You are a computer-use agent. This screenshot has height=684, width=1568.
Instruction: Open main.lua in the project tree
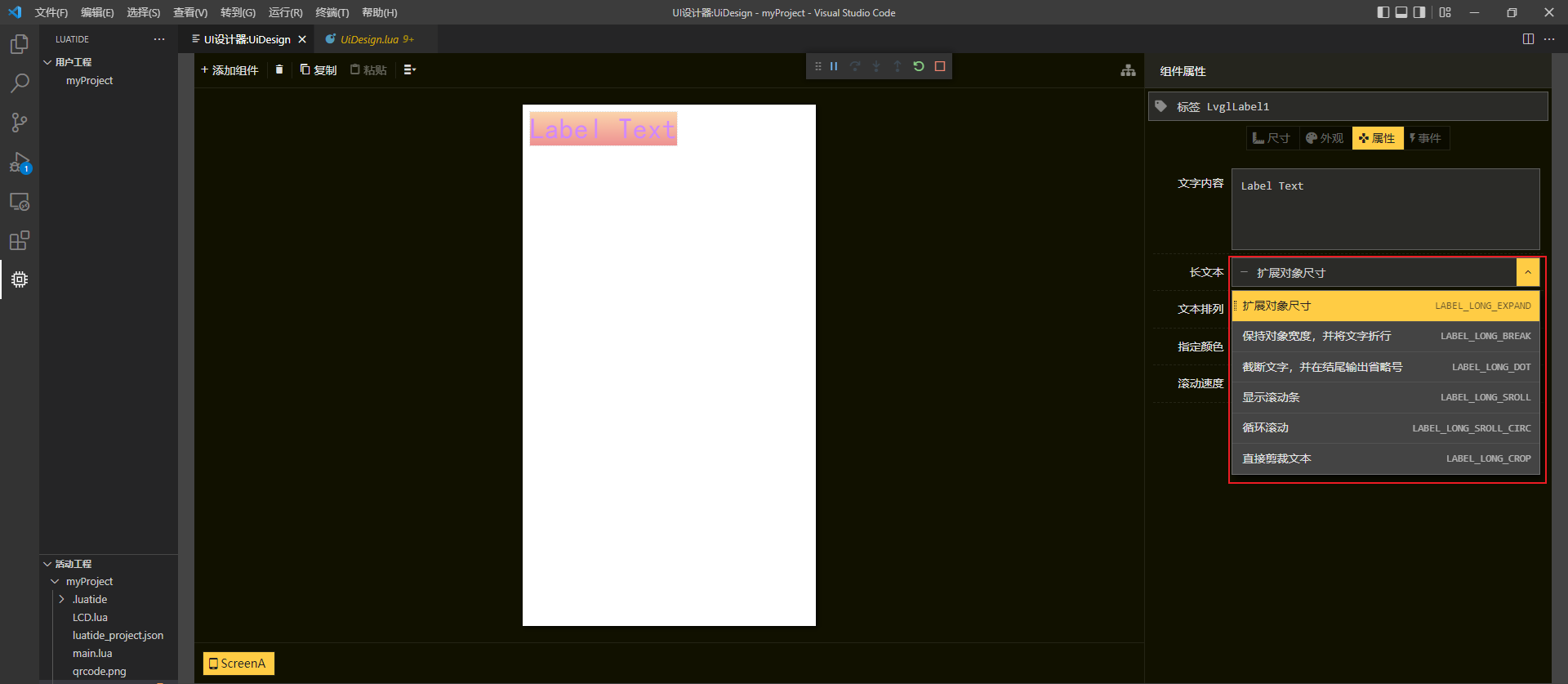92,654
